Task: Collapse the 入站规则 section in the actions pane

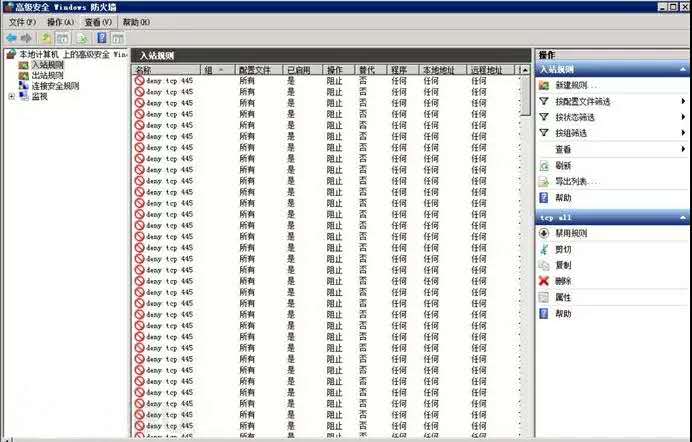Action: pyautogui.click(x=683, y=69)
